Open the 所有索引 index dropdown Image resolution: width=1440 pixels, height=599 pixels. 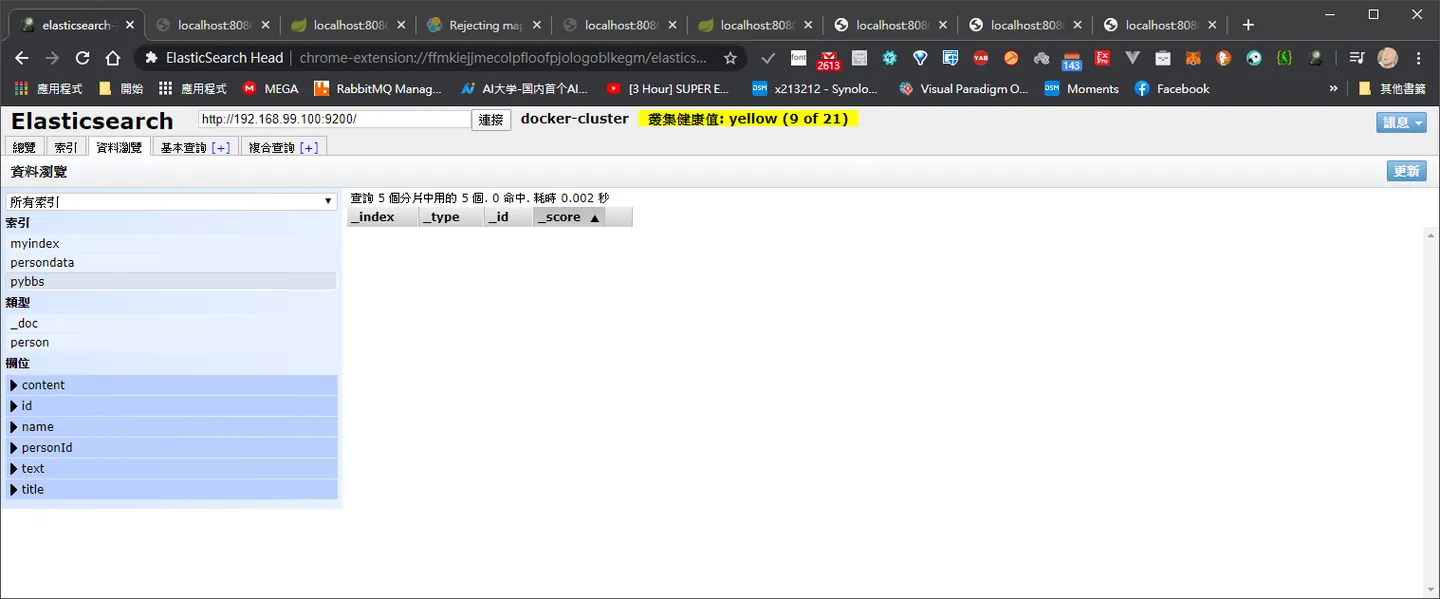click(x=171, y=202)
